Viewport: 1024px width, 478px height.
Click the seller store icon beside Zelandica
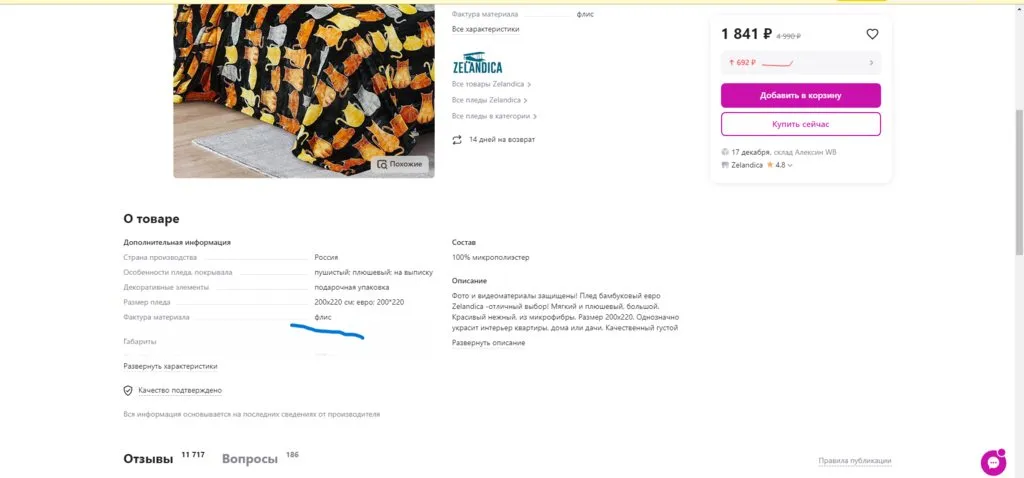tap(725, 165)
